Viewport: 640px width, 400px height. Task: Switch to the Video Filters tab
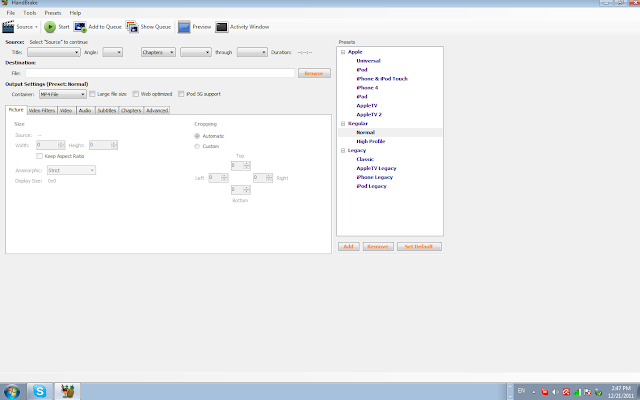click(x=42, y=111)
